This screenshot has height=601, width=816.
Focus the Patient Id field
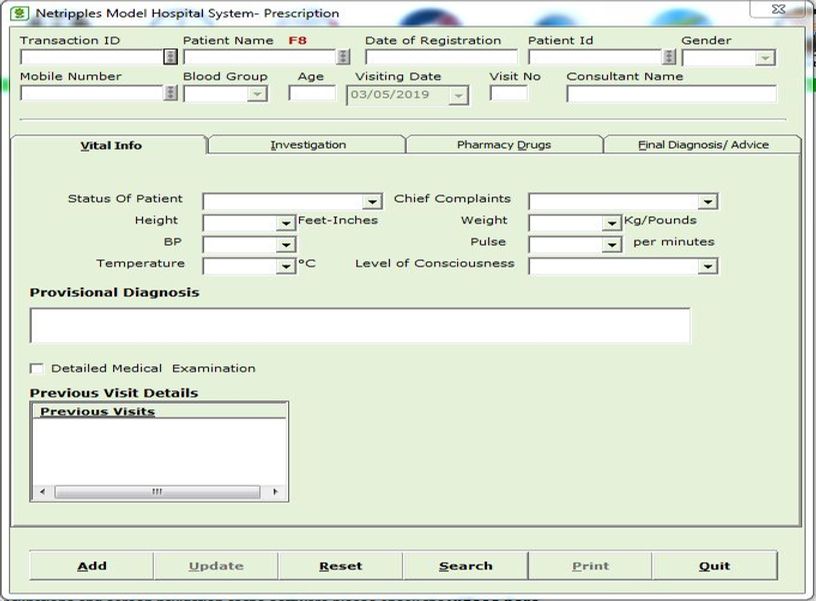tap(595, 56)
